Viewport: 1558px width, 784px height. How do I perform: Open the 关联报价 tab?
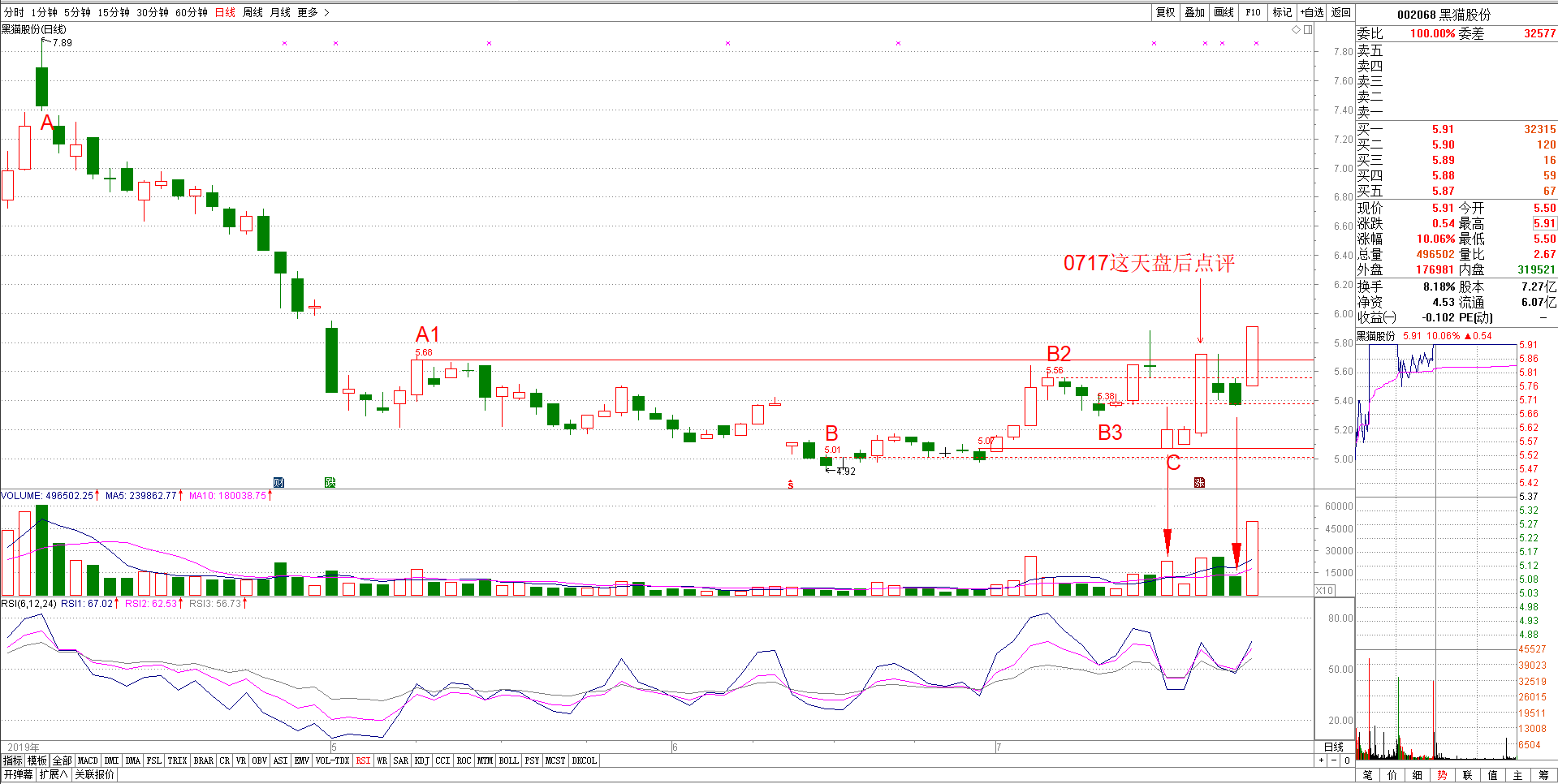tap(95, 774)
